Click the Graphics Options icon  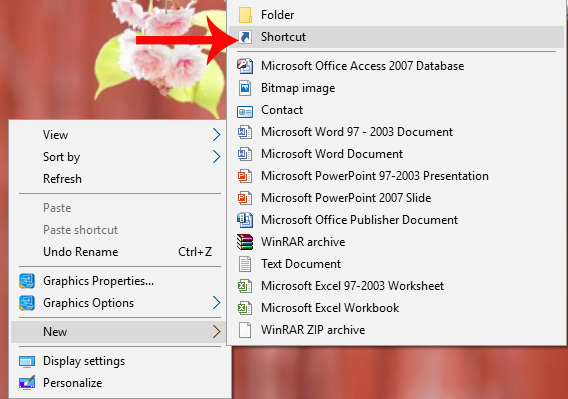pos(27,303)
